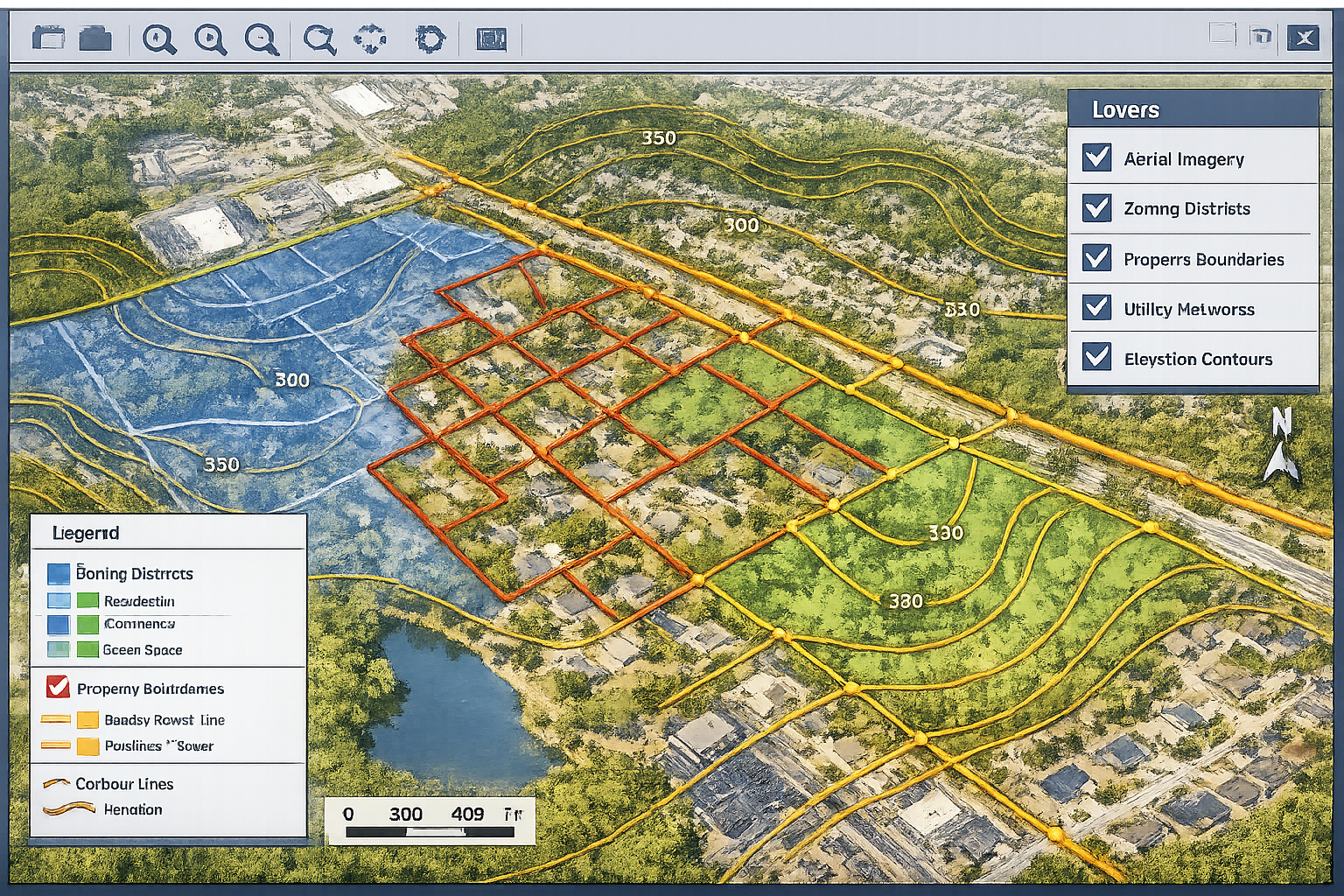
Task: Click the Pan/refresh tool icon
Action: pos(372,38)
